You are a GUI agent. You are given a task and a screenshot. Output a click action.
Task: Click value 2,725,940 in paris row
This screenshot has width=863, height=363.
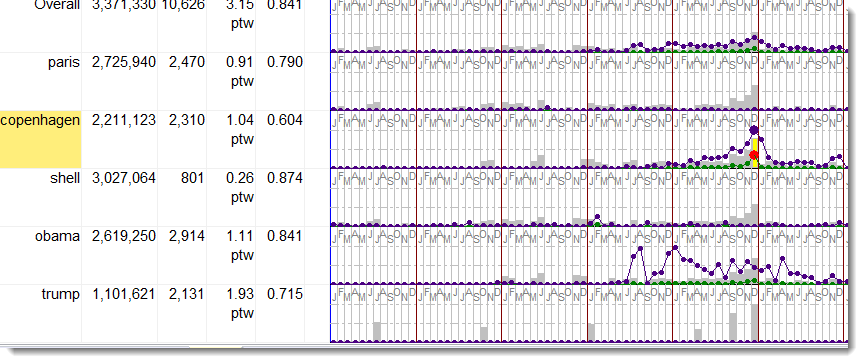(x=124, y=62)
